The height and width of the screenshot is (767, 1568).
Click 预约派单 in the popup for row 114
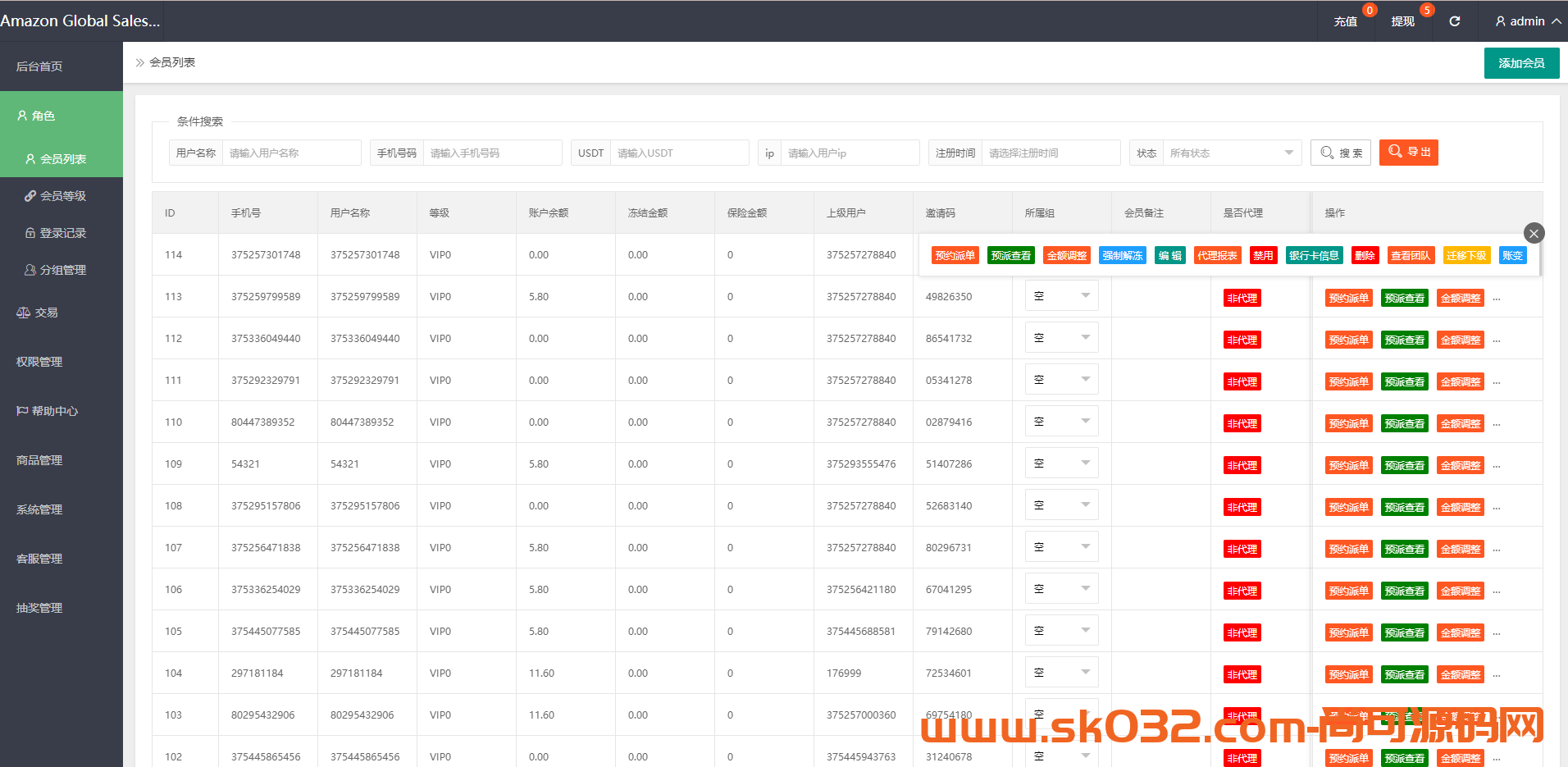click(x=955, y=256)
